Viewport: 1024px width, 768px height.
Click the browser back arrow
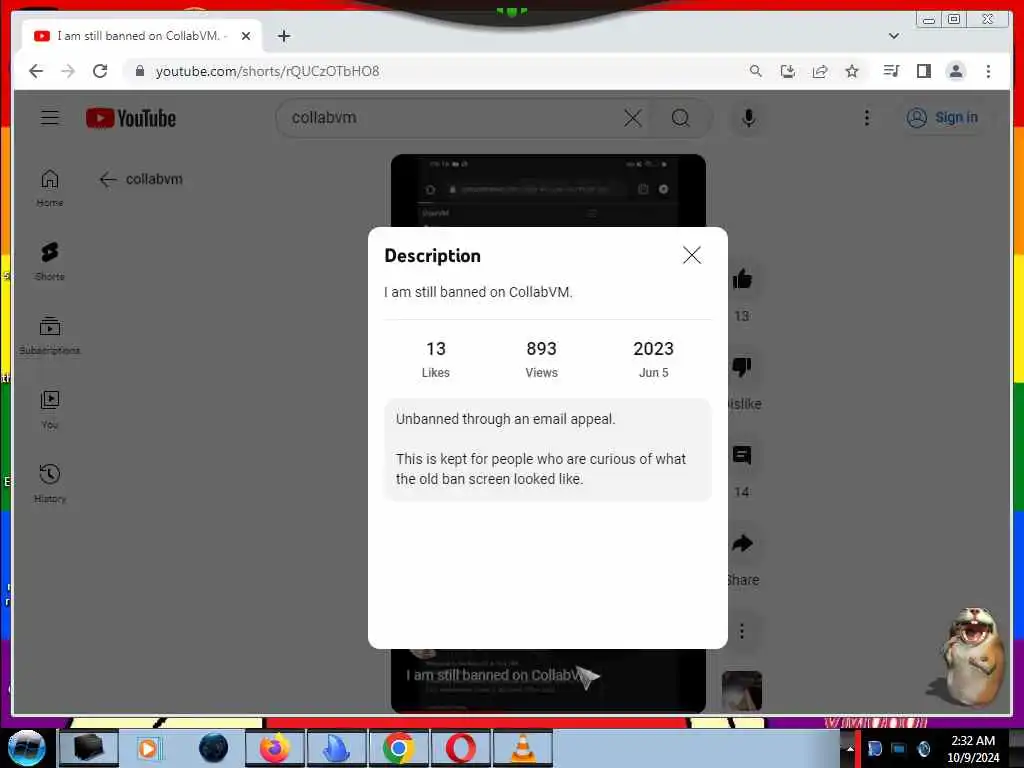(x=36, y=71)
